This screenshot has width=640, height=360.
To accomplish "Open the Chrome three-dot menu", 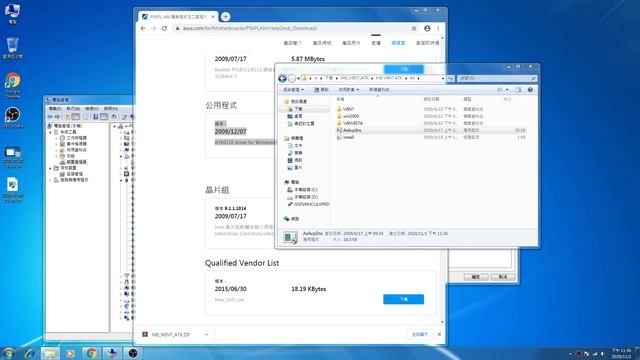I will point(438,28).
